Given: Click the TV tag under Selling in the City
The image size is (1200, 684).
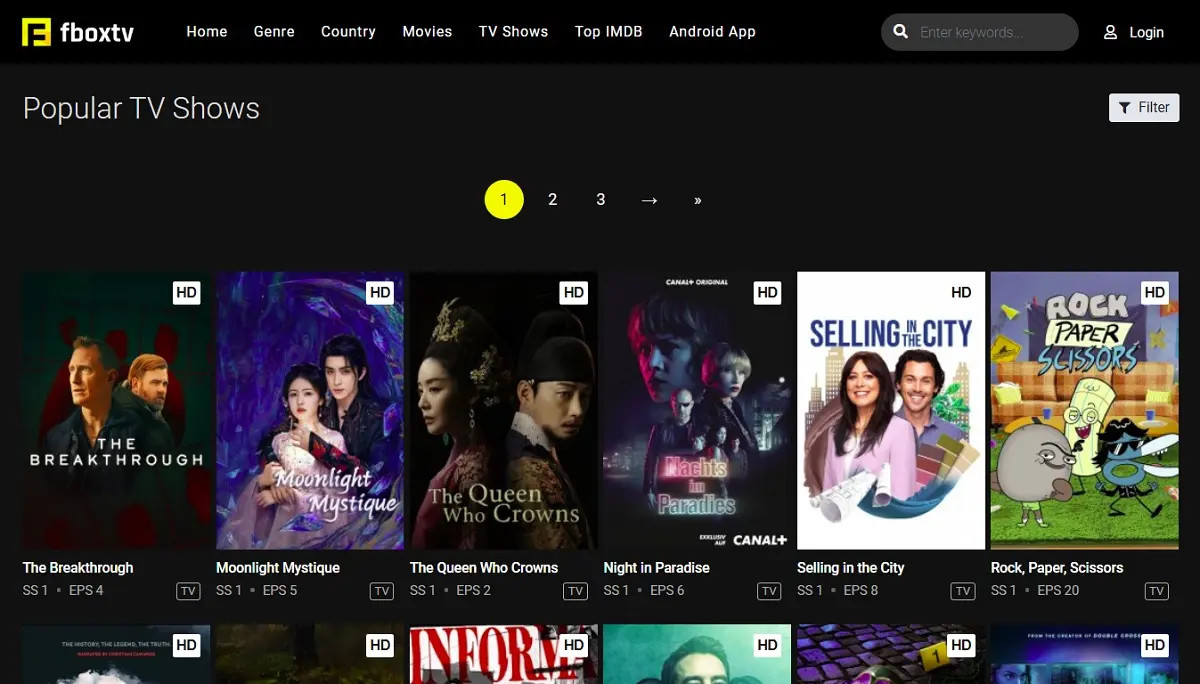Looking at the screenshot, I should 963,591.
